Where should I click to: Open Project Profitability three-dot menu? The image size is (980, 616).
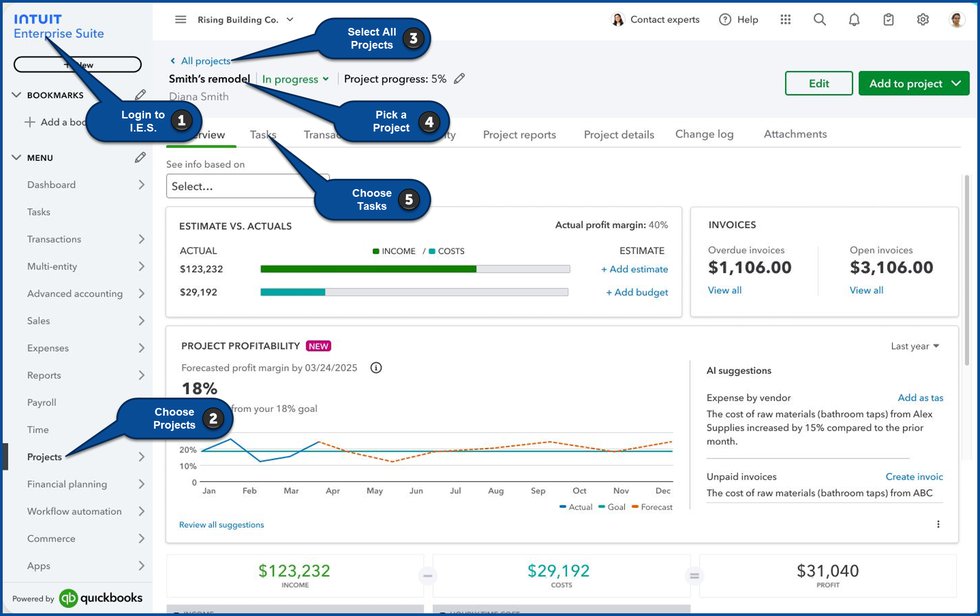[x=938, y=524]
